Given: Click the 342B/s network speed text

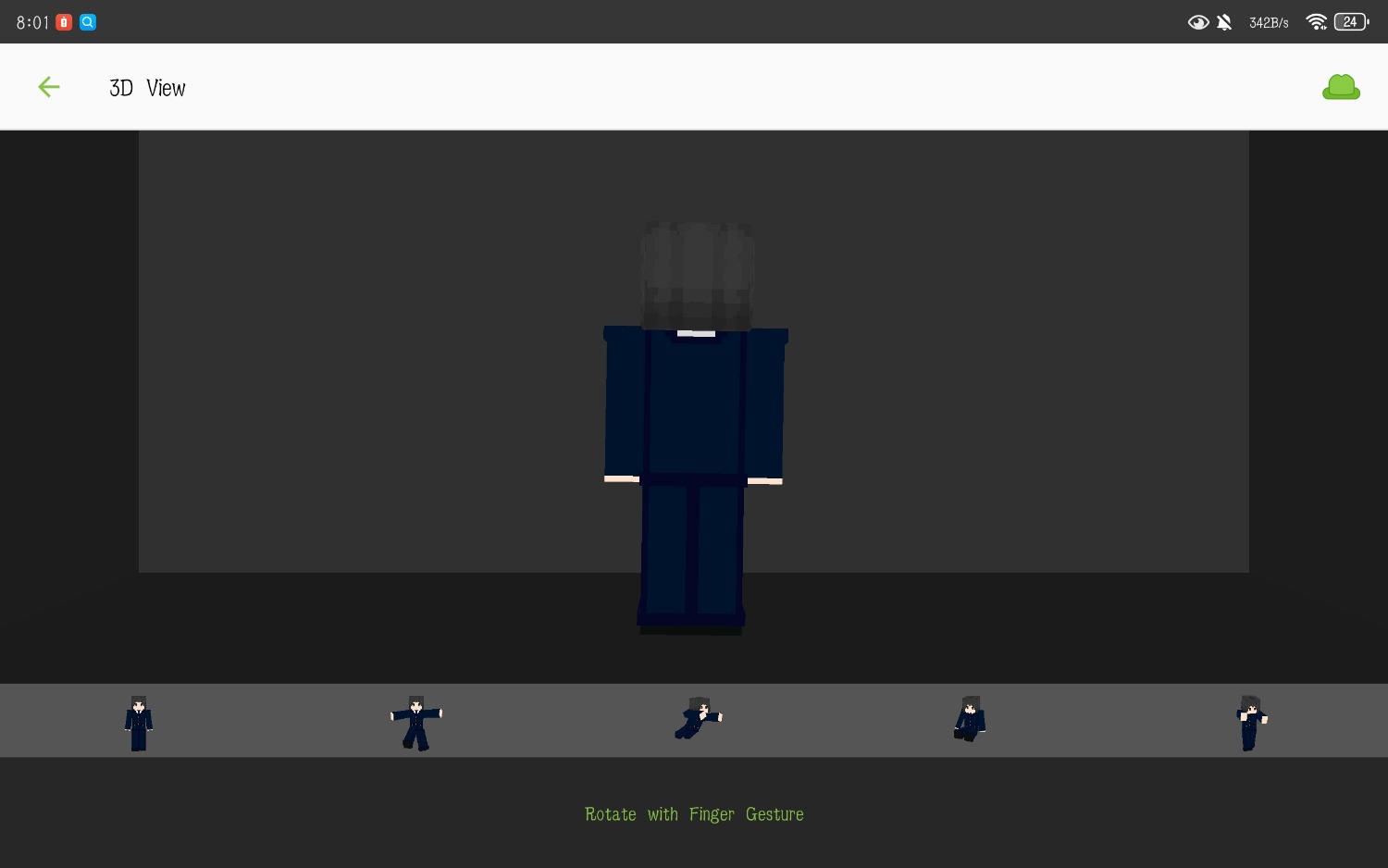Looking at the screenshot, I should pos(1269,22).
